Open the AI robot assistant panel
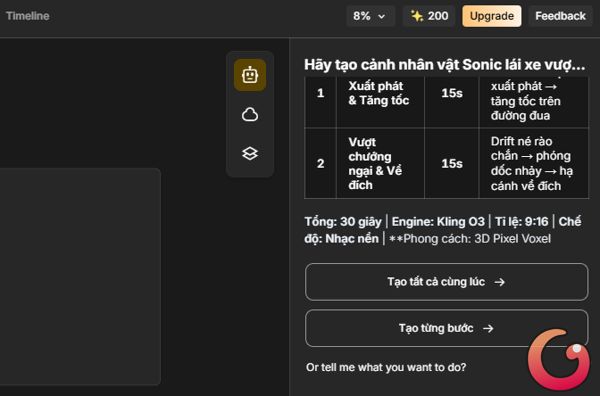Screen dimensions: 600x396 pyautogui.click(x=250, y=75)
